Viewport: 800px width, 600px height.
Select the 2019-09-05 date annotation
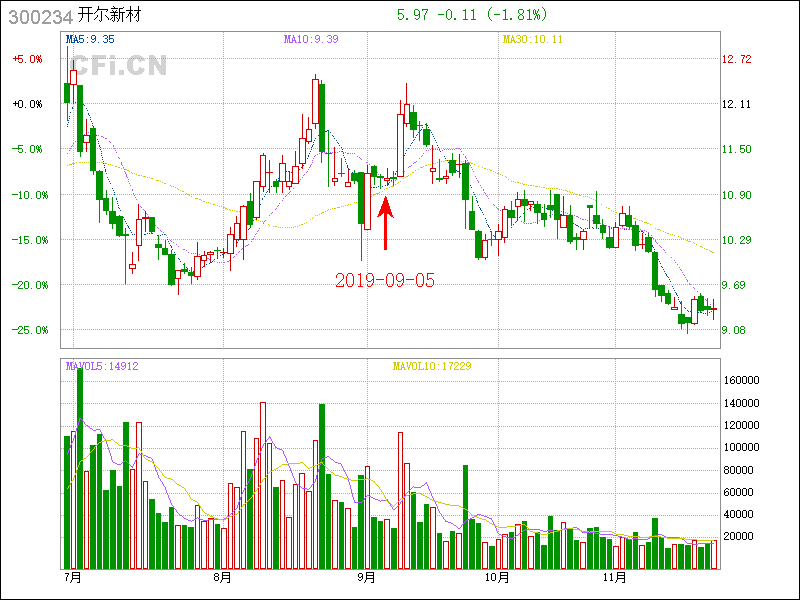pyautogui.click(x=385, y=280)
